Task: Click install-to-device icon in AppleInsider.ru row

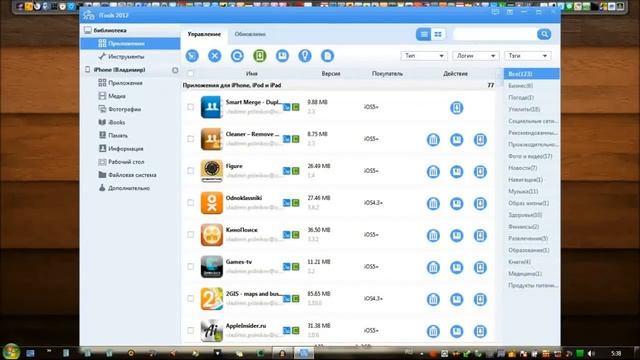Action: (480, 331)
